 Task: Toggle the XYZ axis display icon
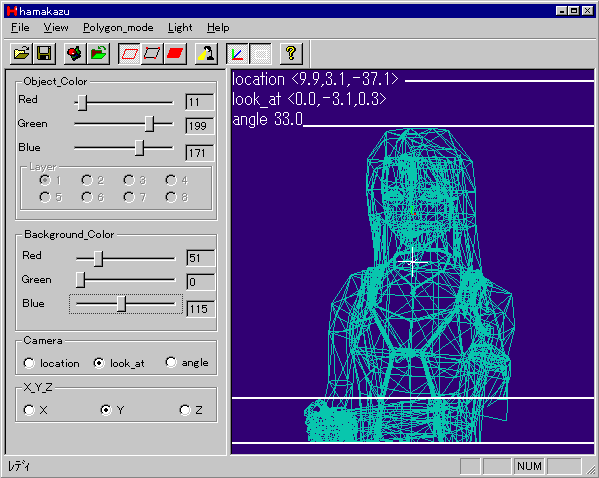237,53
